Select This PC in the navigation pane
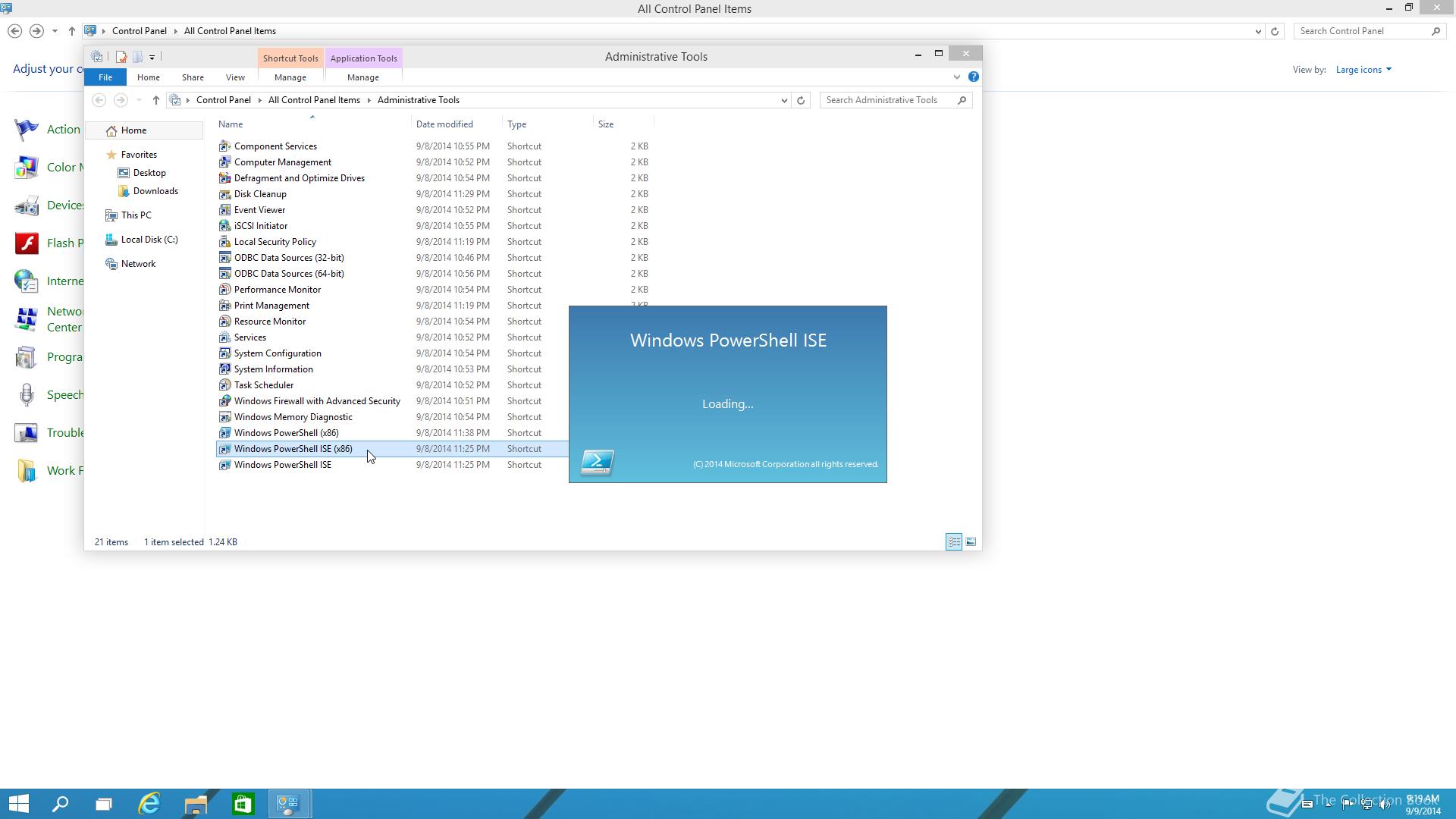1456x819 pixels. 136,215
